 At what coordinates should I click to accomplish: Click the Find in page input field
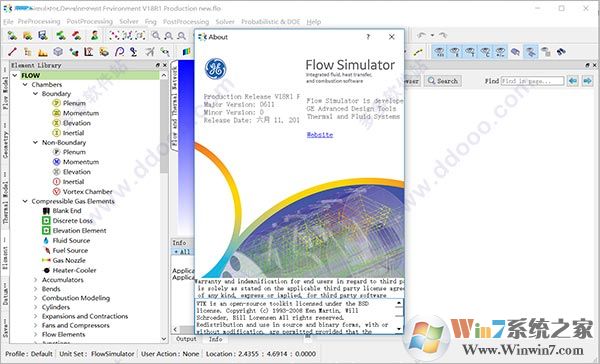533,81
